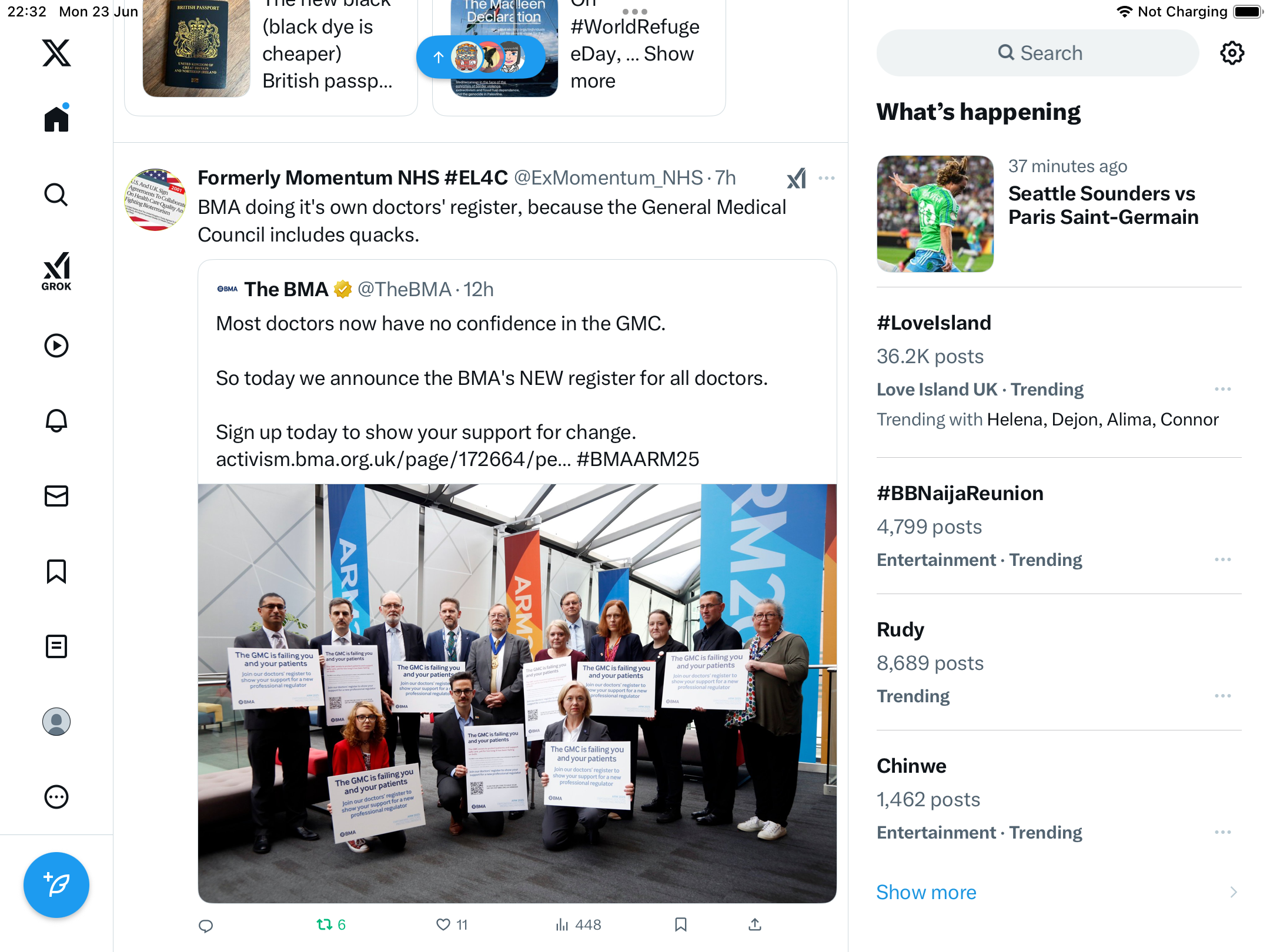Image resolution: width=1270 pixels, height=952 pixels.
Task: Open the #BBNaijaReunion trending topic
Action: [x=1059, y=526]
